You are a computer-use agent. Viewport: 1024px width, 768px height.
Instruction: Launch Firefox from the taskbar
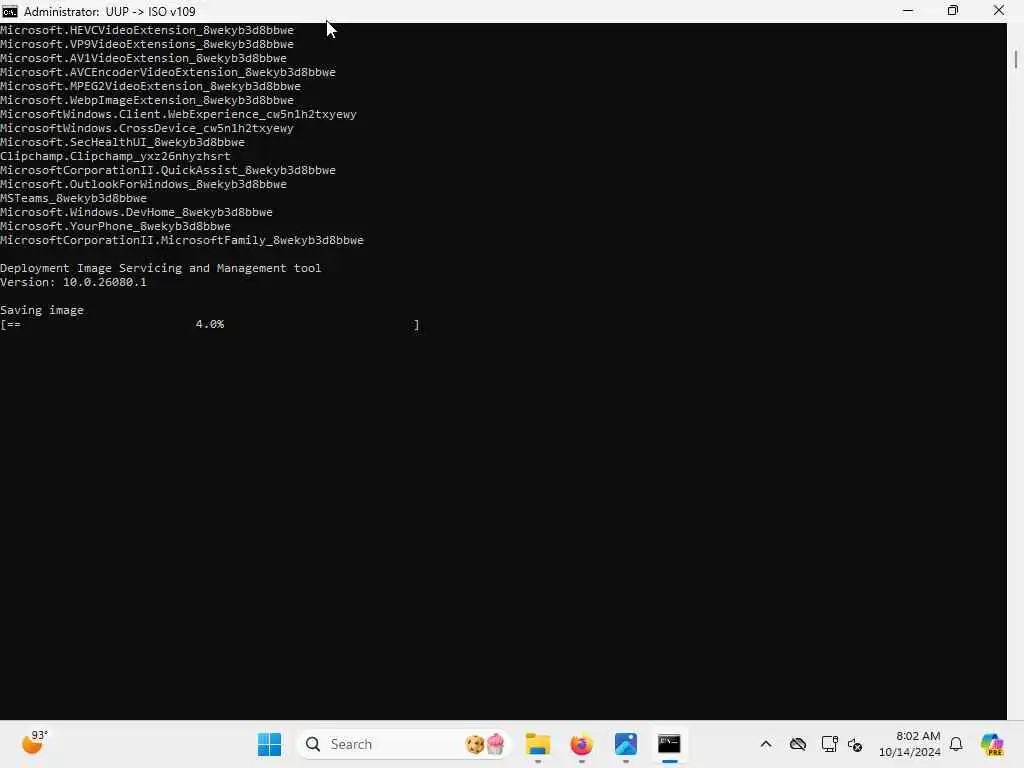581,744
